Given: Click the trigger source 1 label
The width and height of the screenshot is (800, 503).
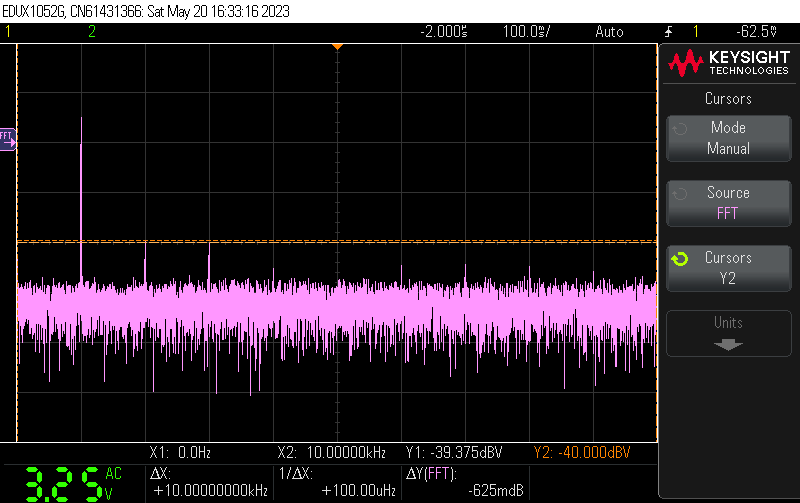Looking at the screenshot, I should click(695, 32).
